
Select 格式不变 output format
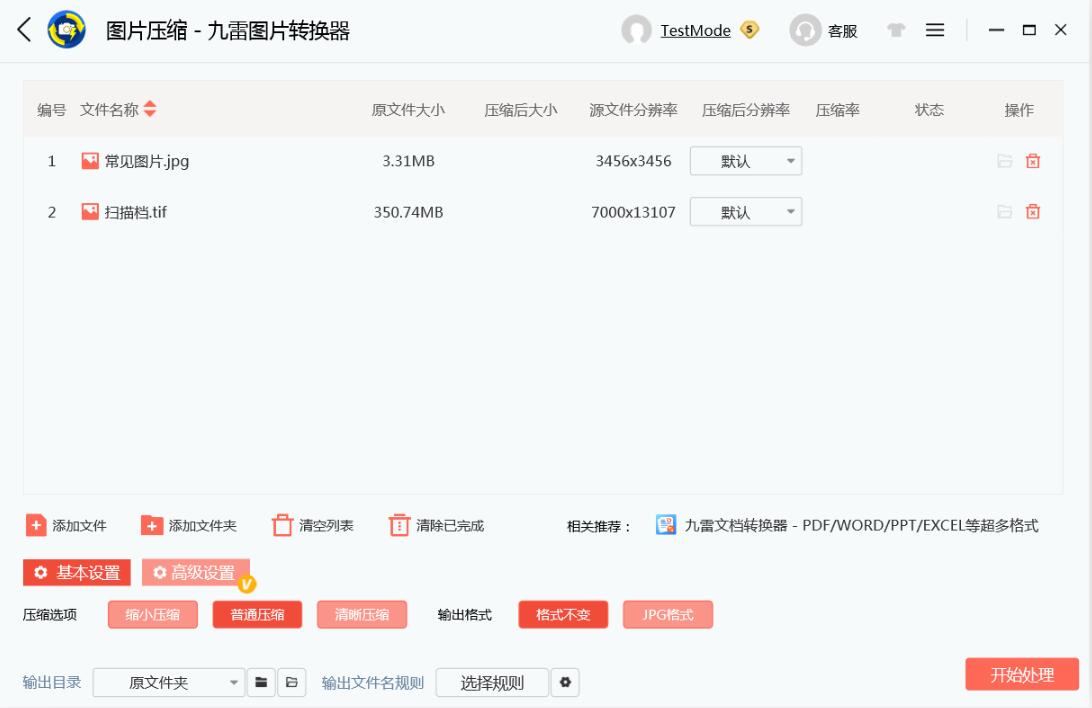(x=563, y=615)
